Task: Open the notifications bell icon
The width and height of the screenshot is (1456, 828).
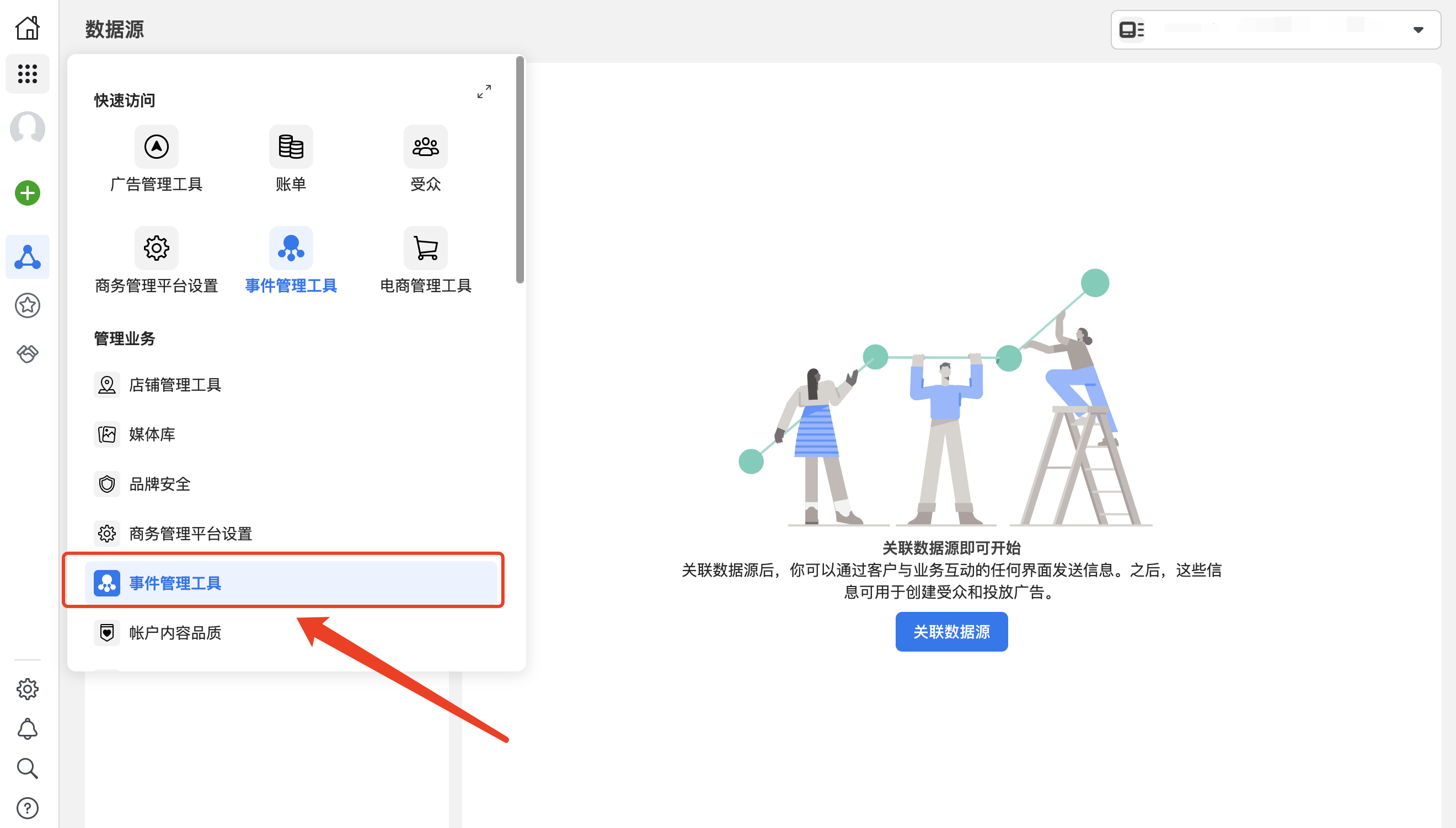Action: [x=28, y=728]
